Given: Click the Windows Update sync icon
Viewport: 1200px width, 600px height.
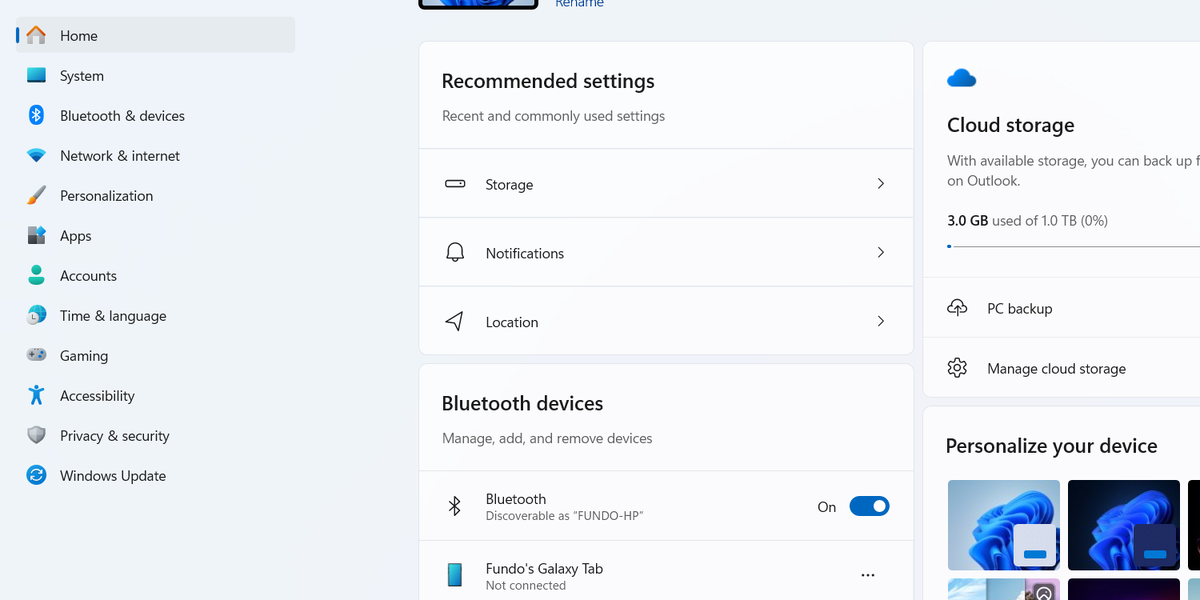Looking at the screenshot, I should click(36, 476).
